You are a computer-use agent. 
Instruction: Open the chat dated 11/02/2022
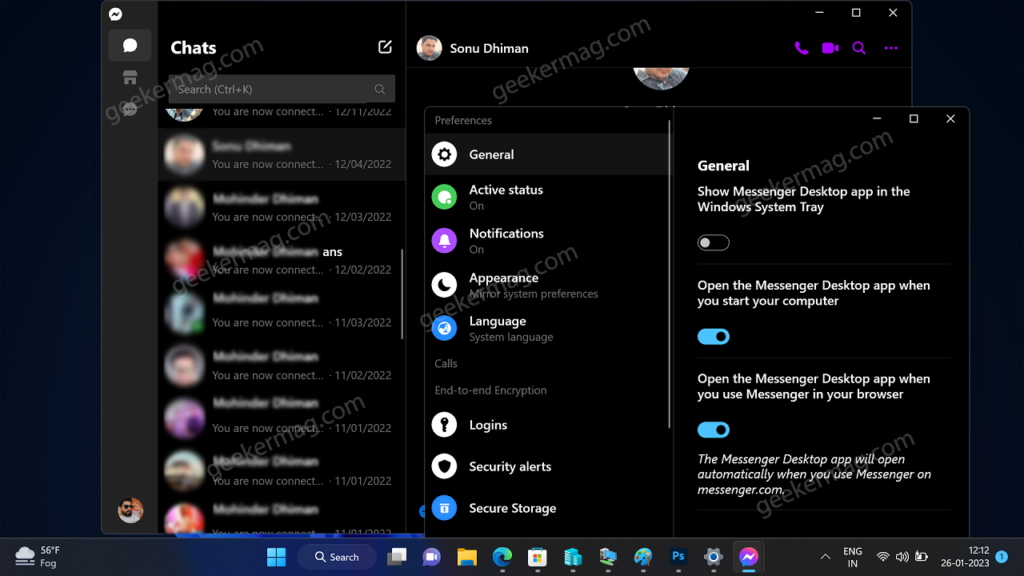tap(281, 366)
